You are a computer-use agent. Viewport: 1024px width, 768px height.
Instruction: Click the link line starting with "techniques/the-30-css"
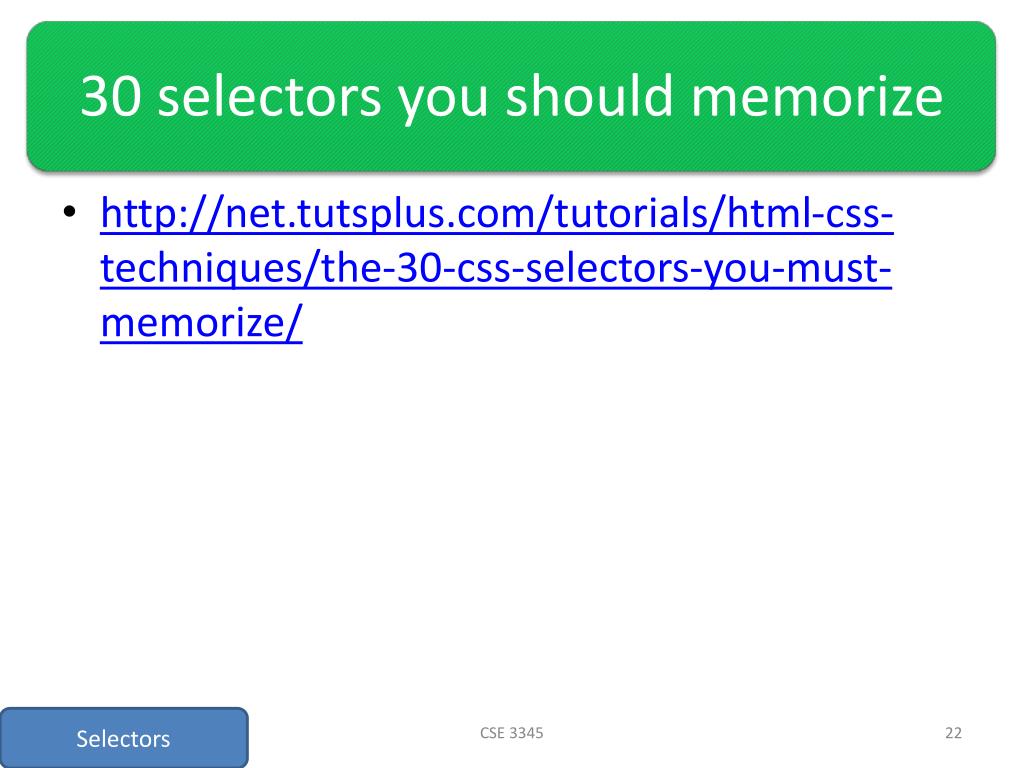coord(496,268)
